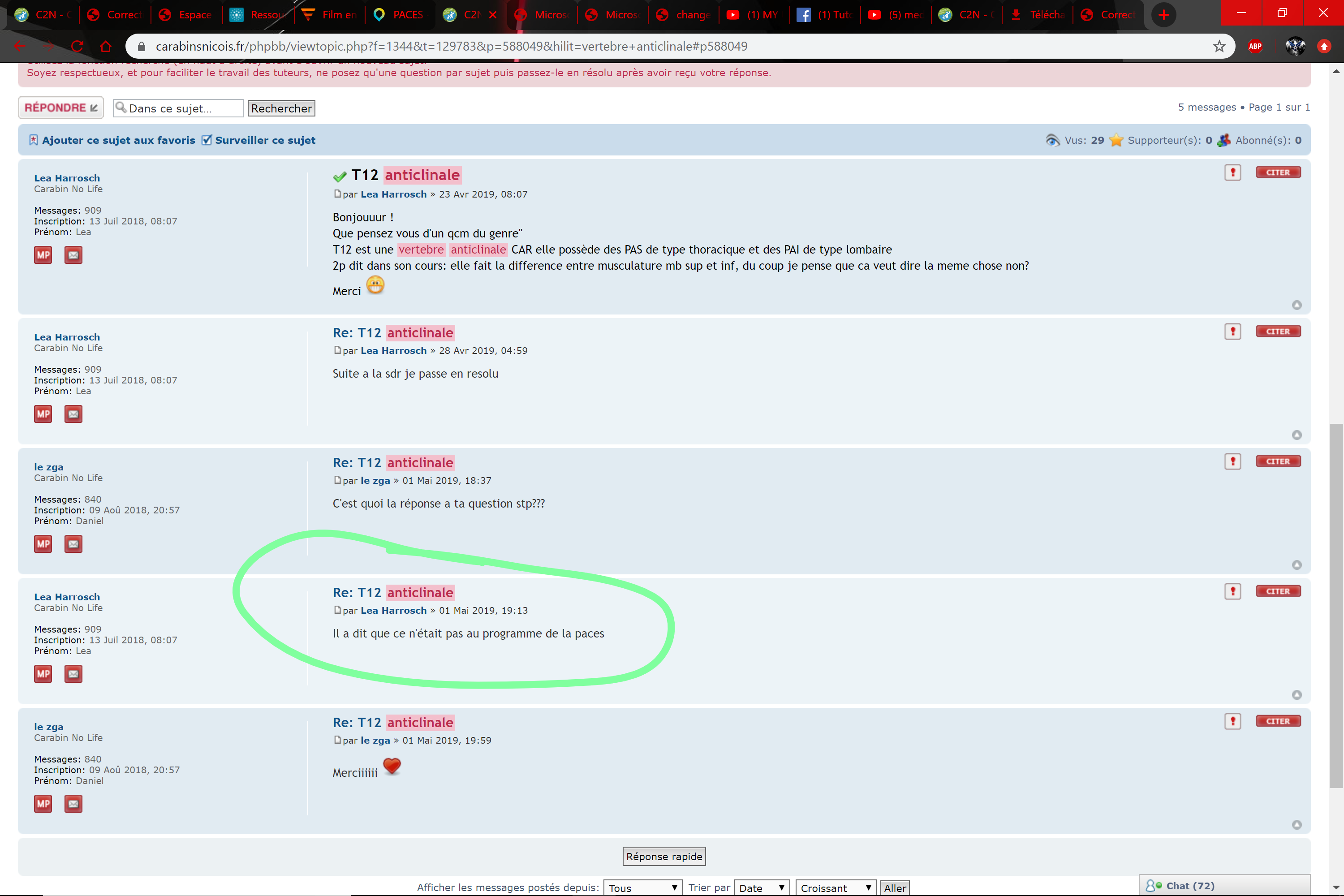Open the ABP Adblock Plus extension icon

pos(1255,46)
